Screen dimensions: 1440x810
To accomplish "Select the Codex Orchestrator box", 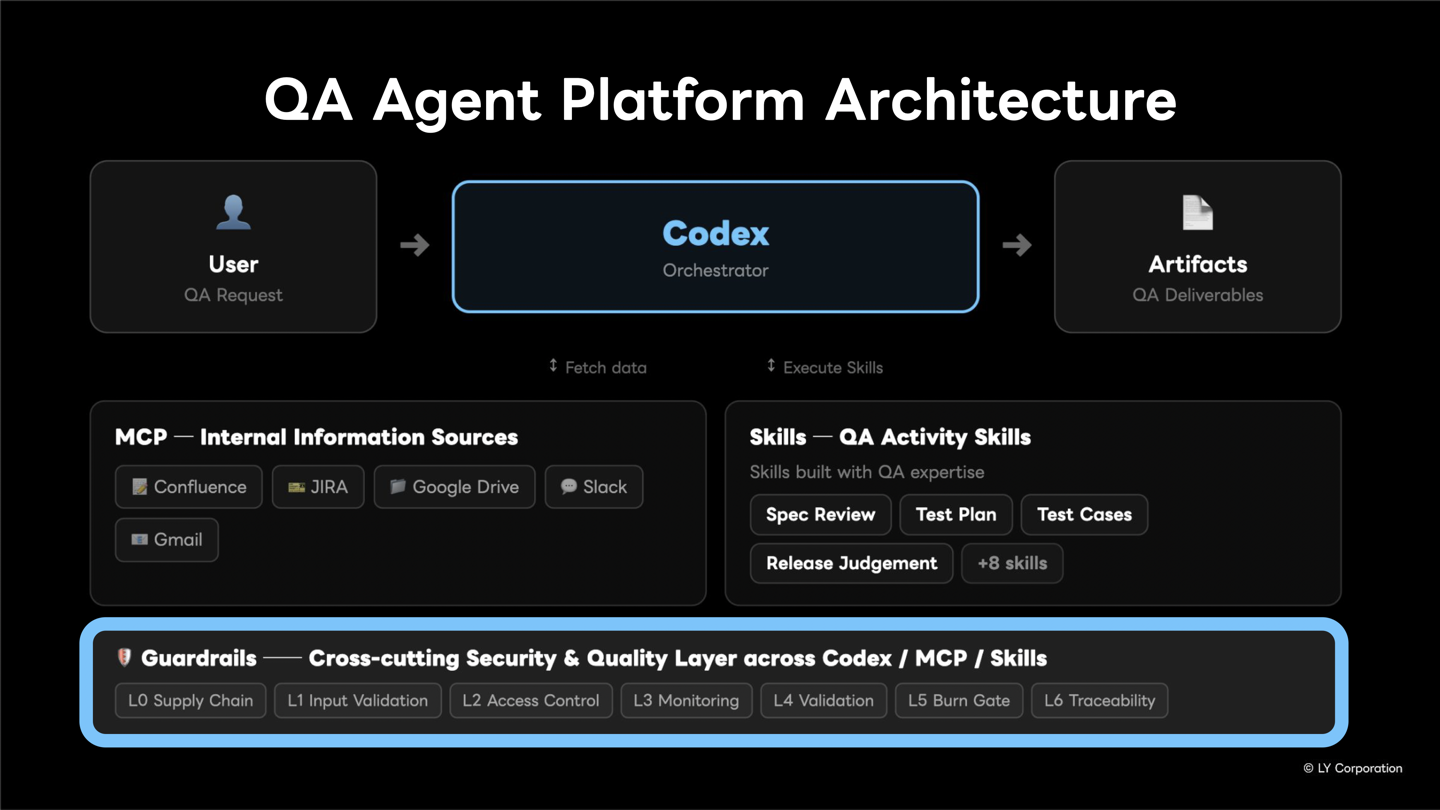I will pyautogui.click(x=715, y=247).
